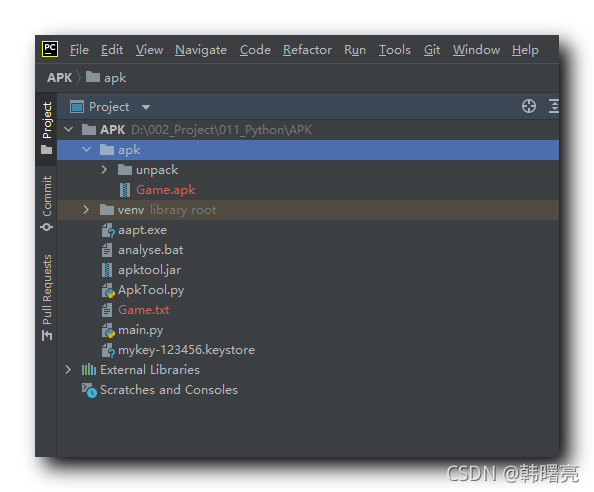Click the External Libraries bars icon
This screenshot has width=594, height=492.
(89, 370)
